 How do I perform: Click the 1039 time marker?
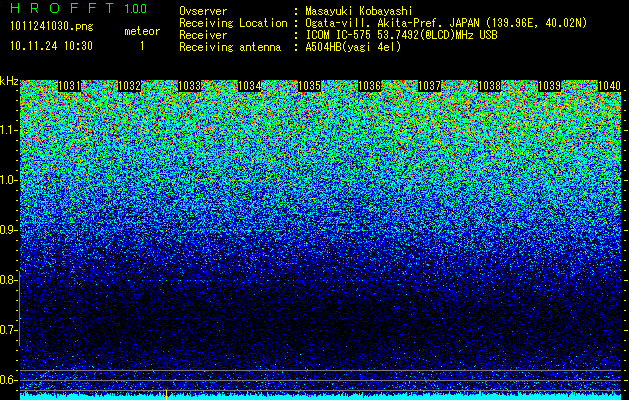[x=550, y=86]
